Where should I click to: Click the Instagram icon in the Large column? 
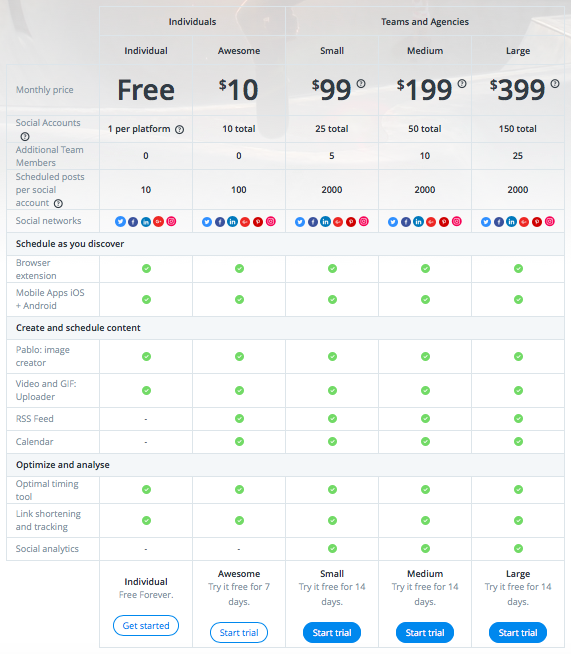[550, 221]
